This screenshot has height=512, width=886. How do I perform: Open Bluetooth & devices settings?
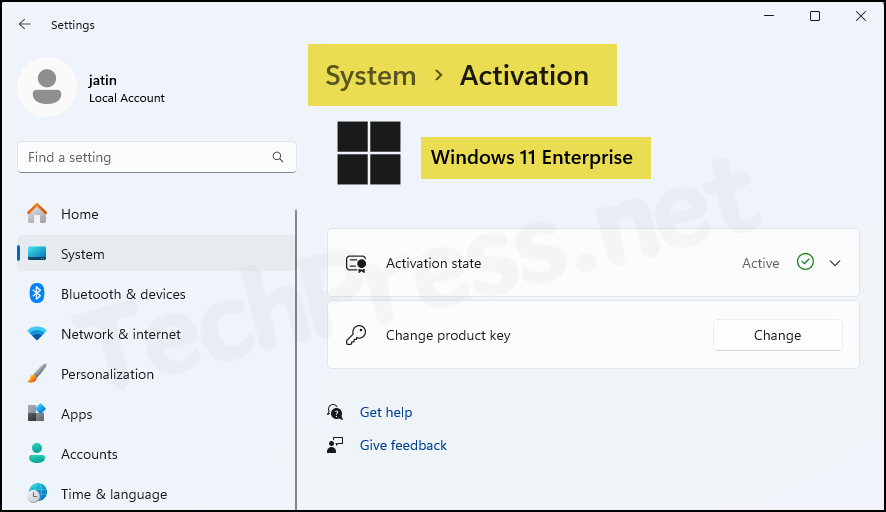pyautogui.click(x=156, y=294)
